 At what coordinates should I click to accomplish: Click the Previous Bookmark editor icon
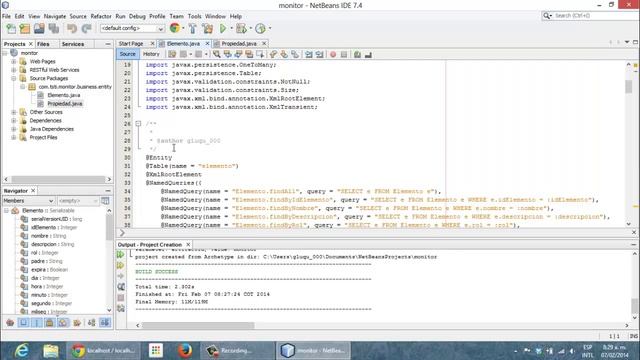[x=273, y=54]
